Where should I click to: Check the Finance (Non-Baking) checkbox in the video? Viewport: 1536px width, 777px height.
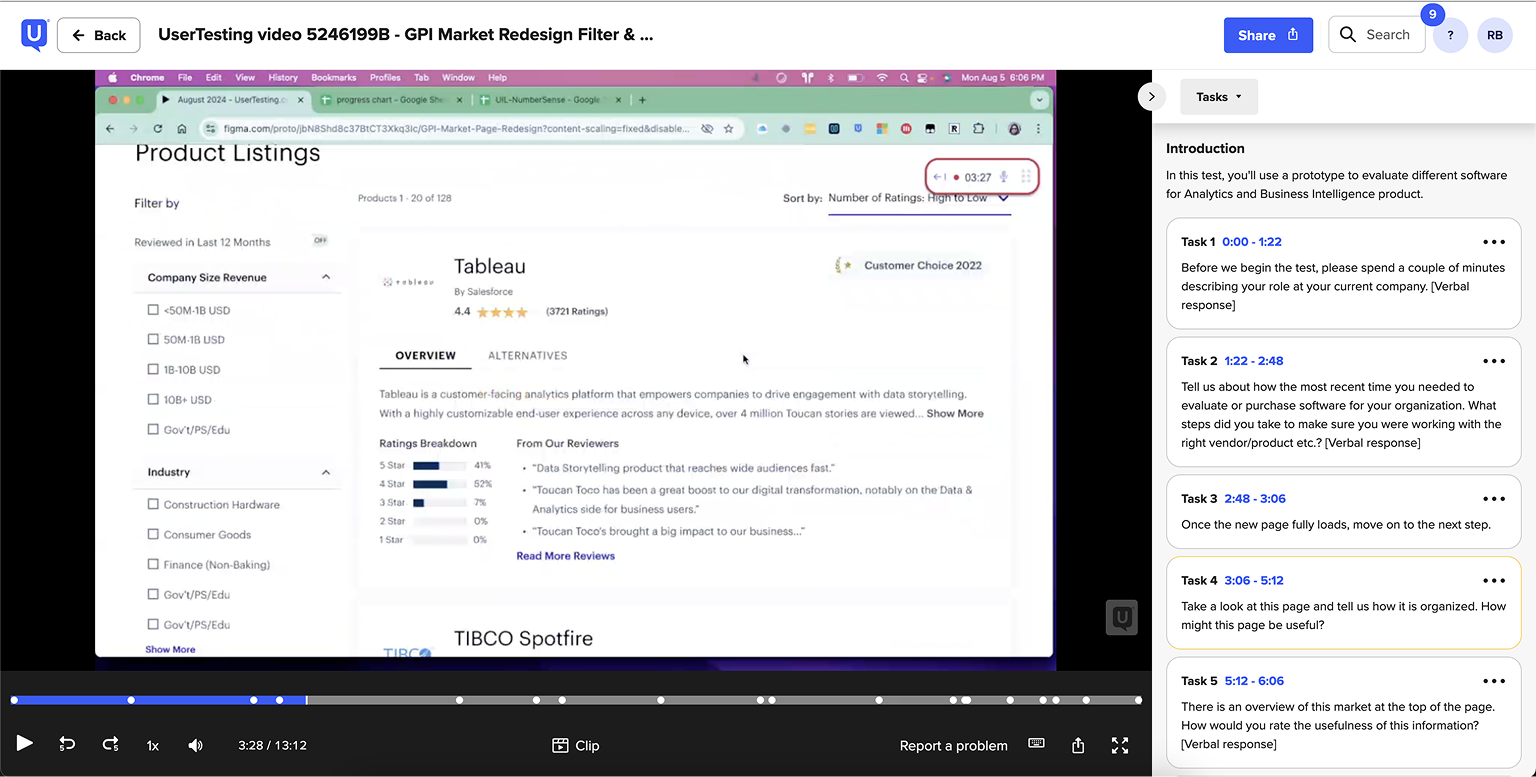153,565
